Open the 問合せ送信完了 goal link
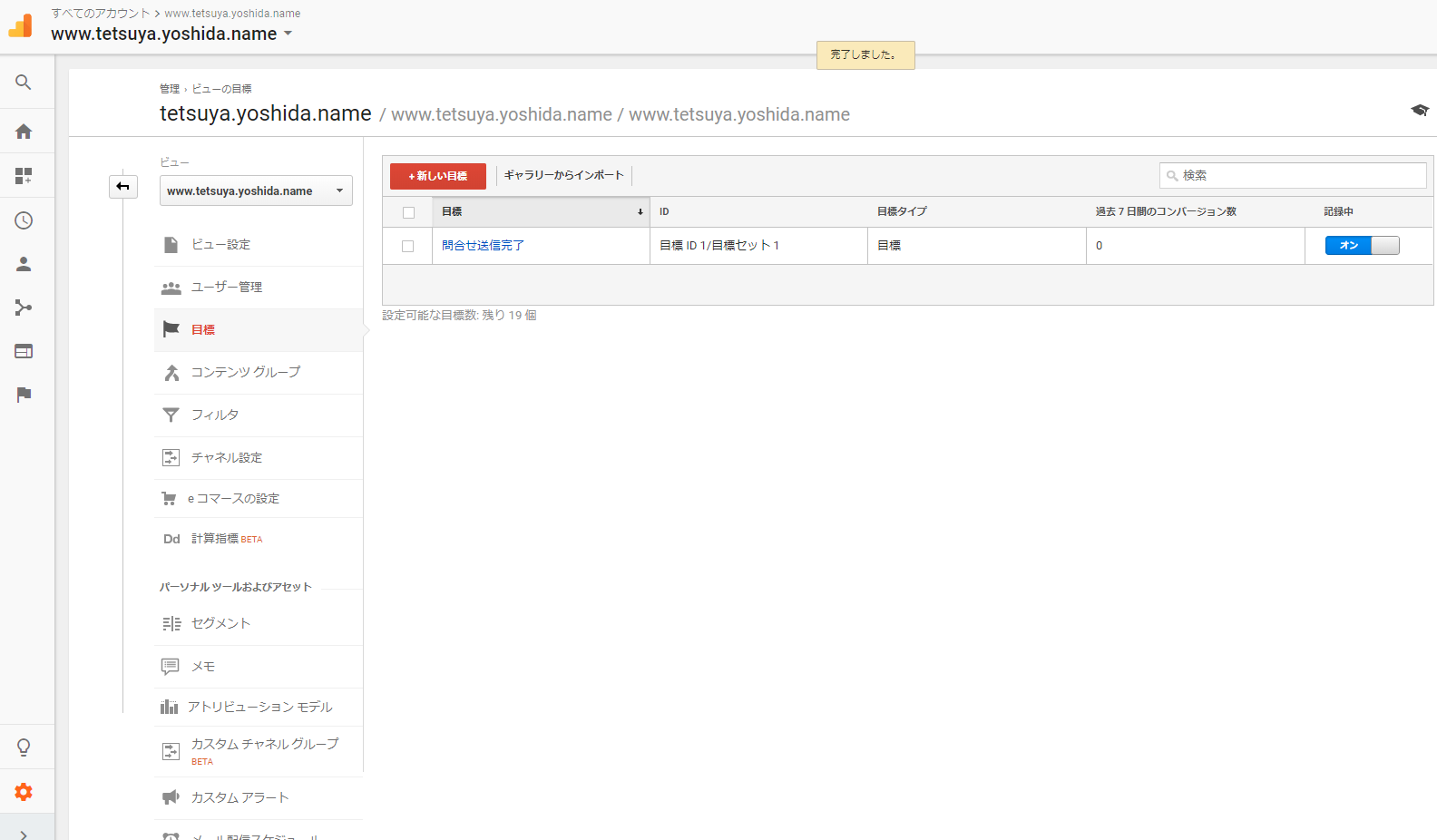The height and width of the screenshot is (840, 1437). (483, 246)
